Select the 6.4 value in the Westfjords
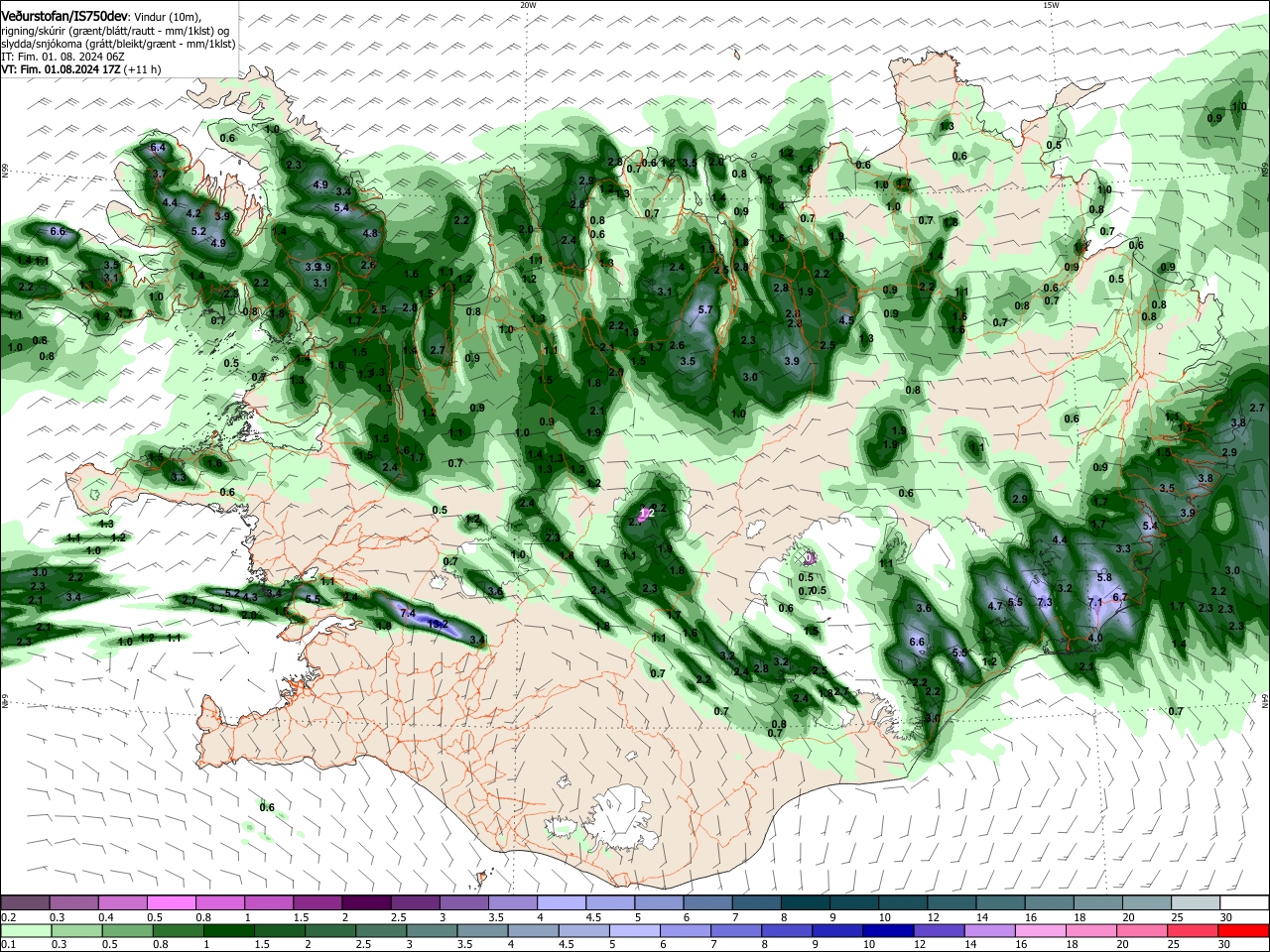Viewport: 1270px width, 952px height. (157, 148)
